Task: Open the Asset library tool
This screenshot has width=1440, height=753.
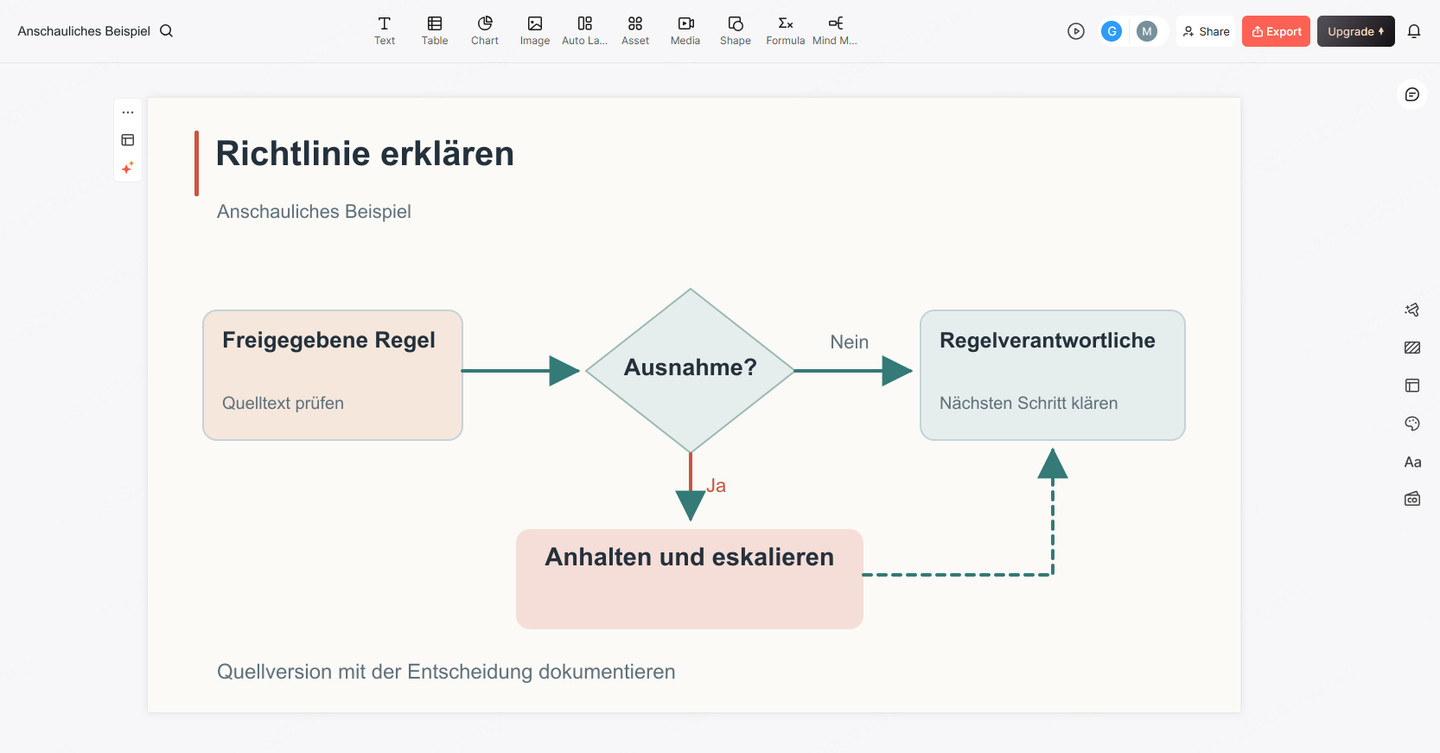Action: pyautogui.click(x=635, y=30)
